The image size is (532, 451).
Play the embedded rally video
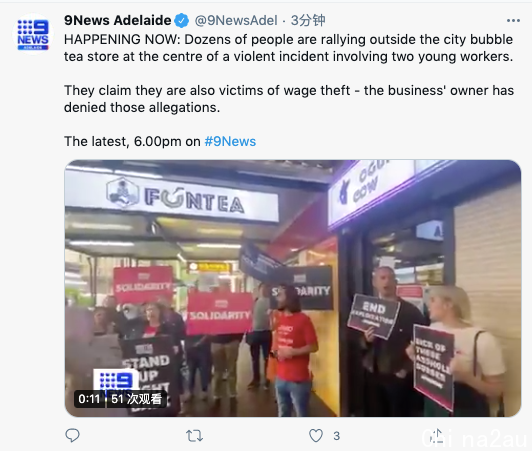[x=292, y=288]
